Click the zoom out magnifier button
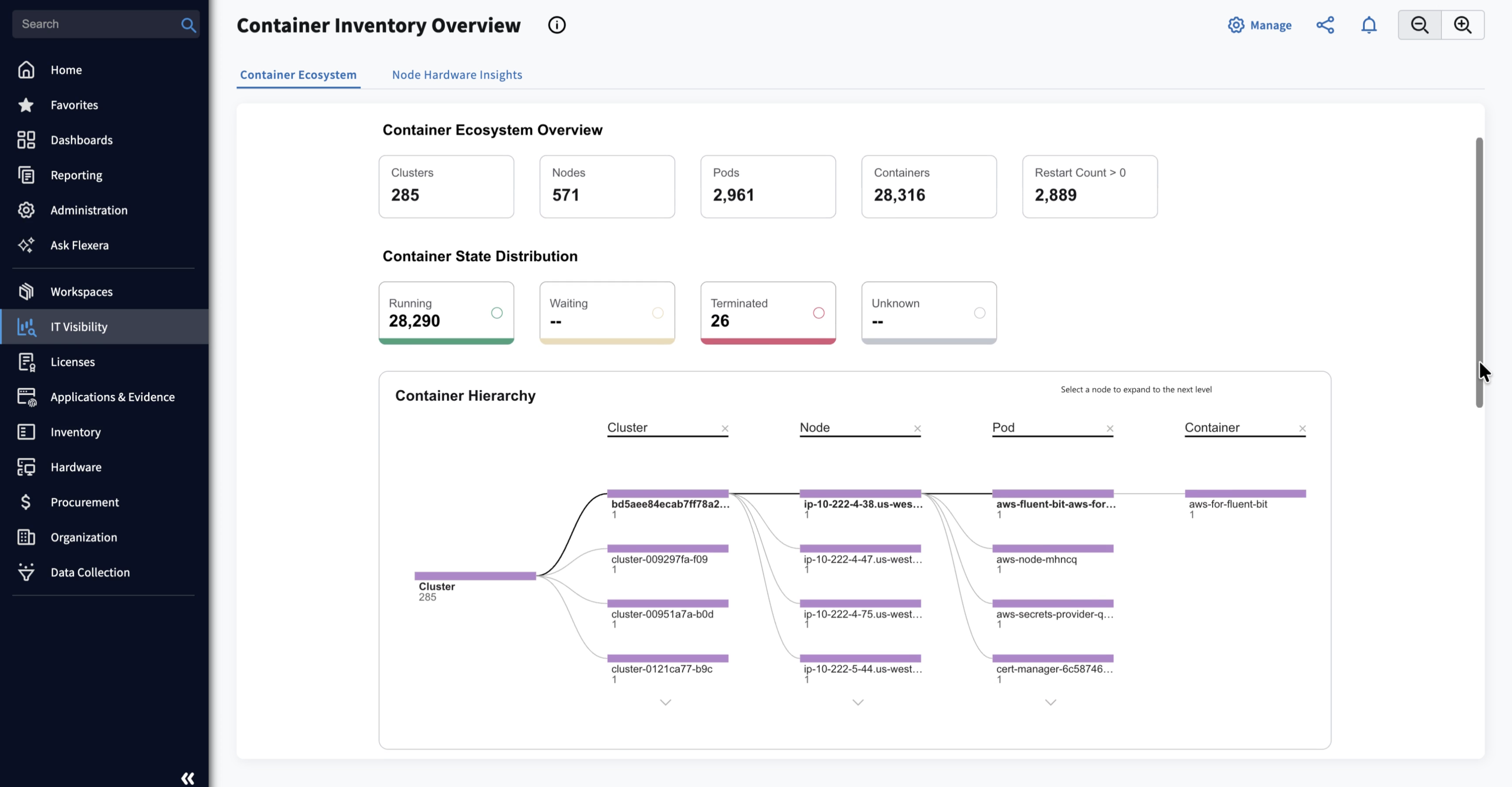 1419,25
